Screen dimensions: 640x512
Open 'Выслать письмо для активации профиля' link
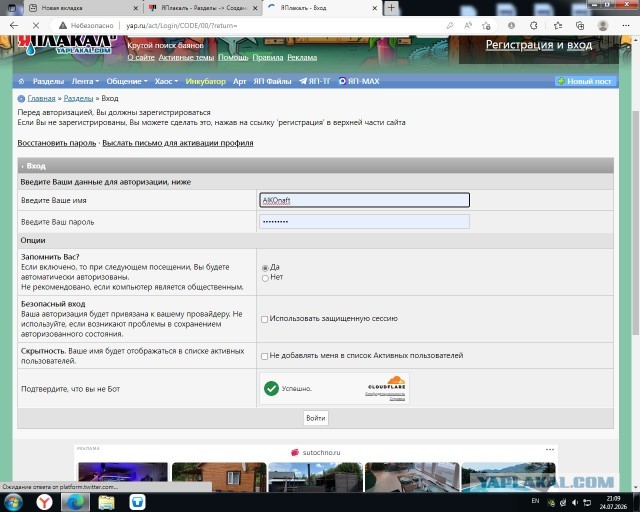tap(178, 143)
